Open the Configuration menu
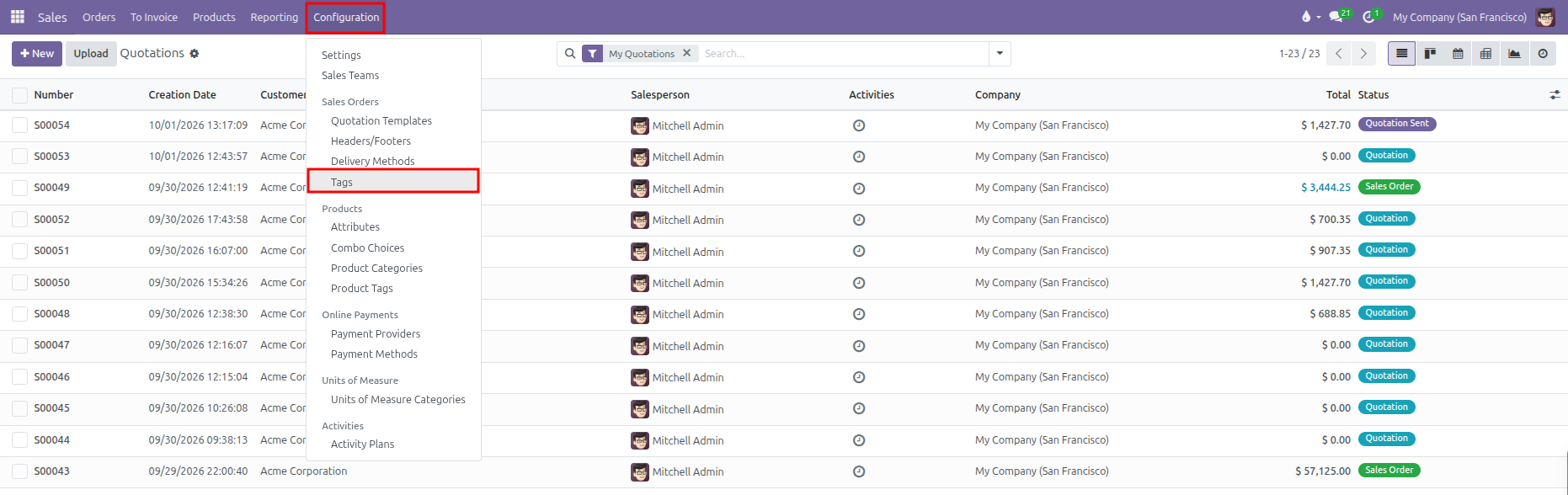 [346, 17]
